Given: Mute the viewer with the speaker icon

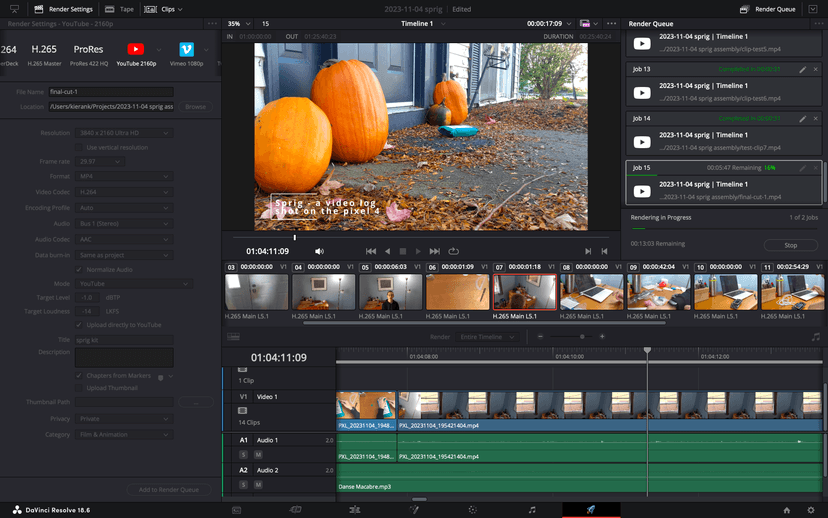Looking at the screenshot, I should [320, 251].
